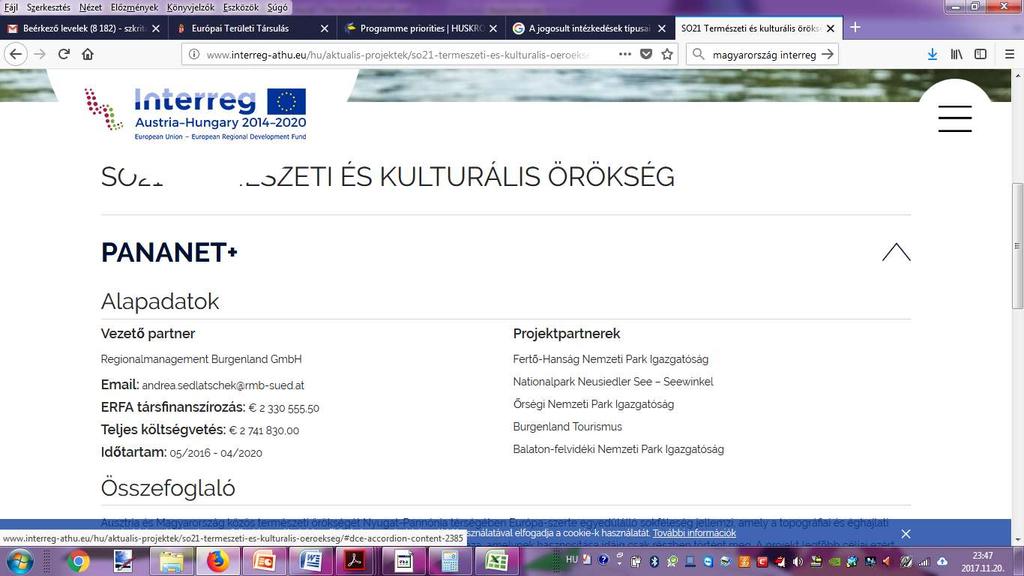Open page actions three-dot menu
The width and height of the screenshot is (1024, 576).
pyautogui.click(x=625, y=54)
